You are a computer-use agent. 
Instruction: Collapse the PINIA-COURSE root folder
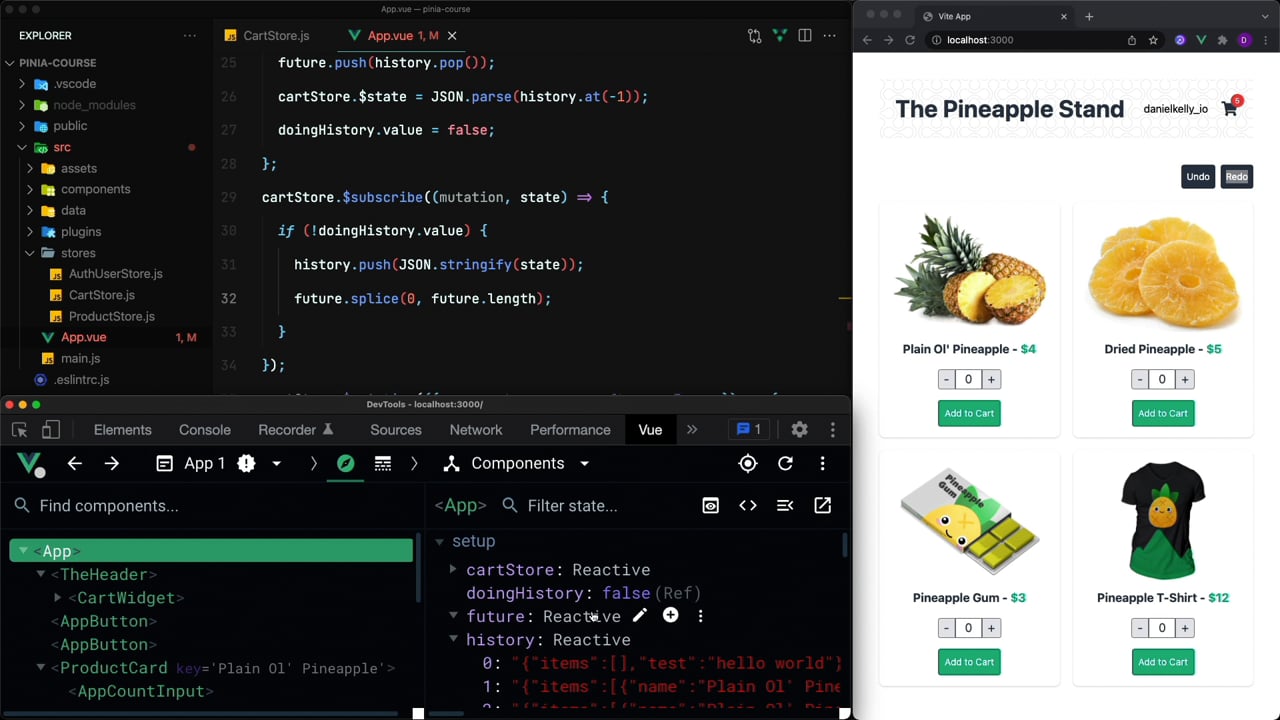coord(9,63)
